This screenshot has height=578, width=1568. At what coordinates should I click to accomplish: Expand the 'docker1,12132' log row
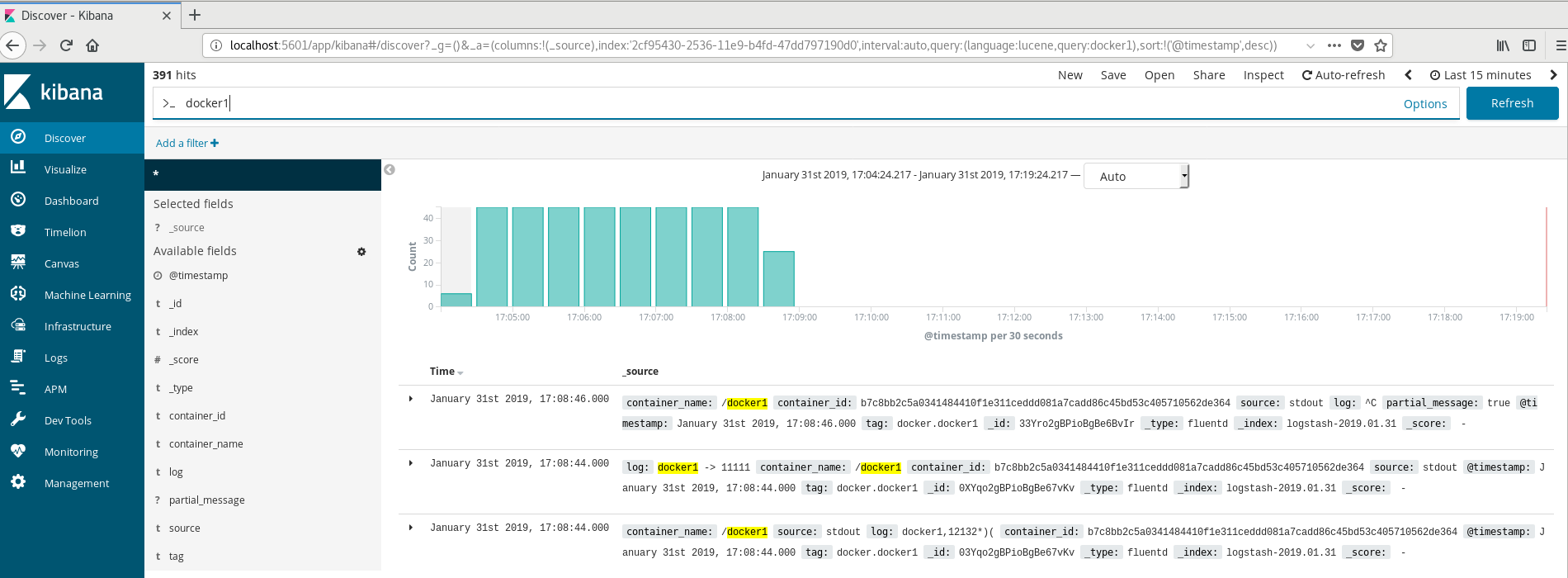pos(411,528)
